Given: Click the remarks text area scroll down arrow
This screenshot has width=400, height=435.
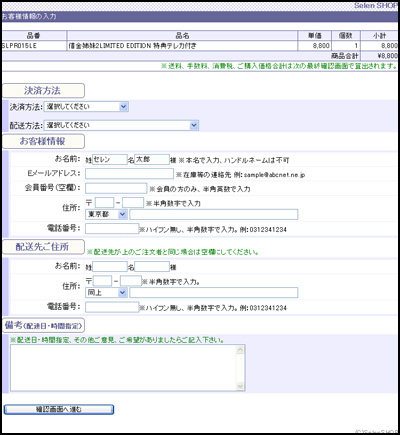Looking at the screenshot, I should tap(240, 386).
